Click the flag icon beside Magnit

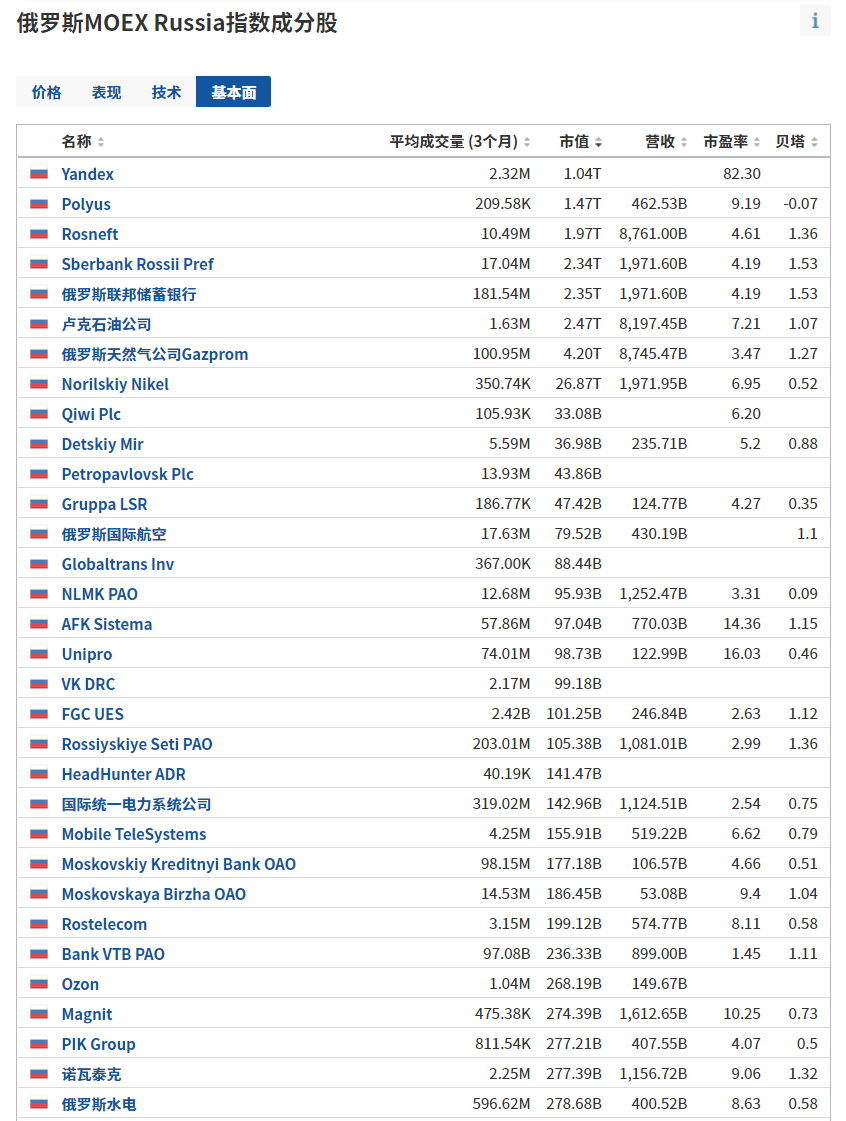point(39,1014)
